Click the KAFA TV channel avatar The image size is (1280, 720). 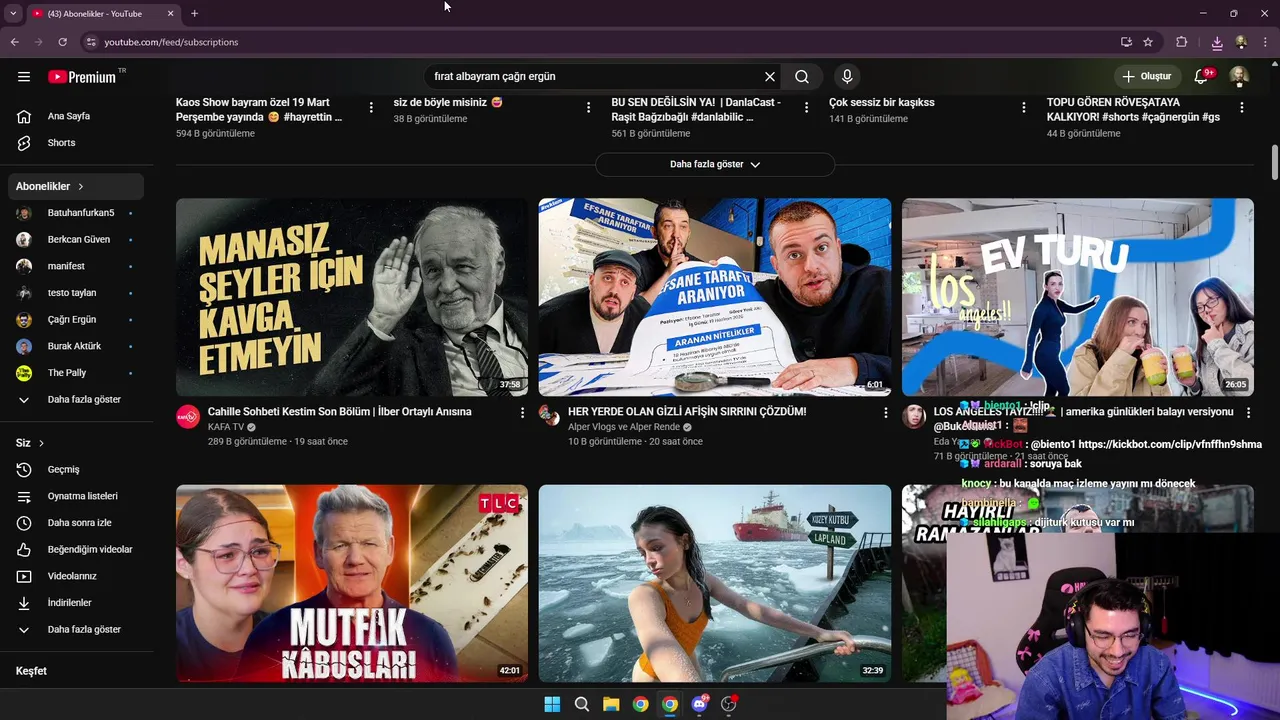click(188, 417)
